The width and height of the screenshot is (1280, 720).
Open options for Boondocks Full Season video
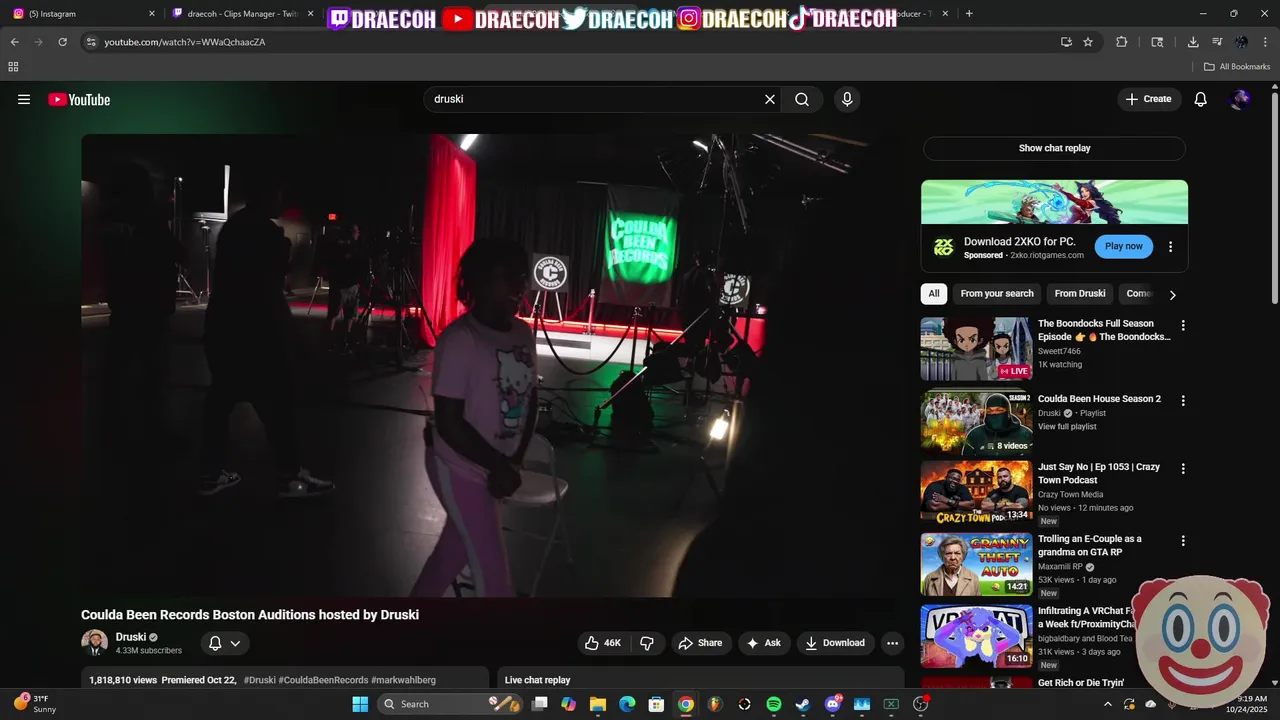point(1183,325)
